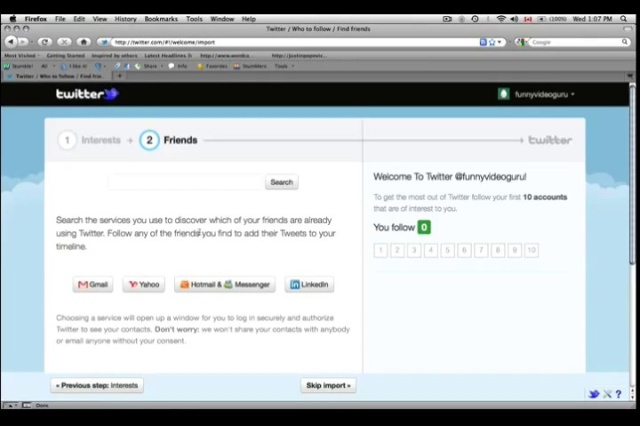The width and height of the screenshot is (640, 426).
Task: Click the crossed tools icon at bottom right
Action: pyautogui.click(x=607, y=394)
